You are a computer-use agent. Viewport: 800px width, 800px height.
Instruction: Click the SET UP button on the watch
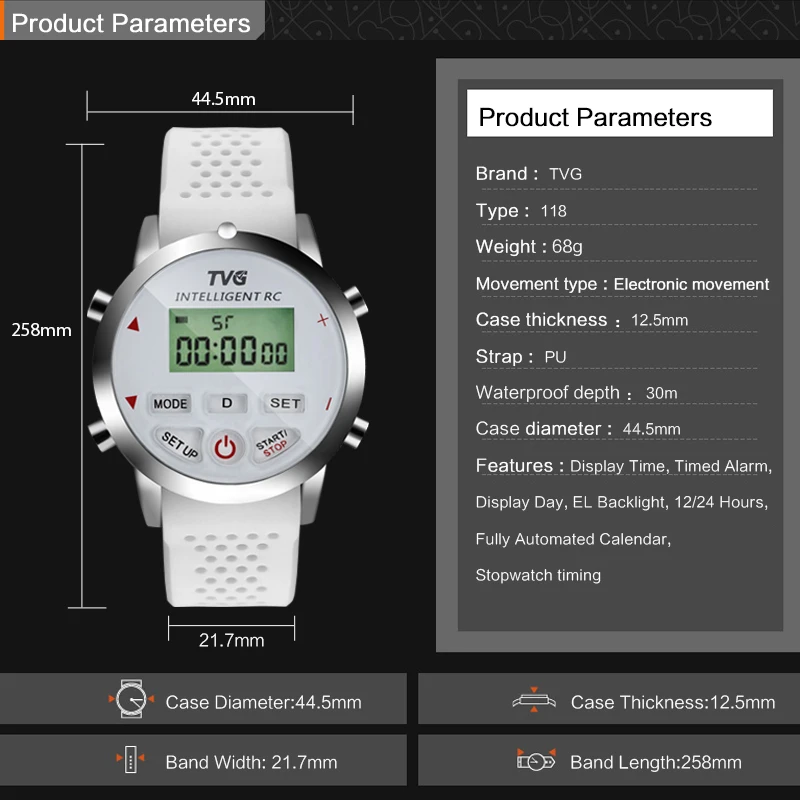179,444
